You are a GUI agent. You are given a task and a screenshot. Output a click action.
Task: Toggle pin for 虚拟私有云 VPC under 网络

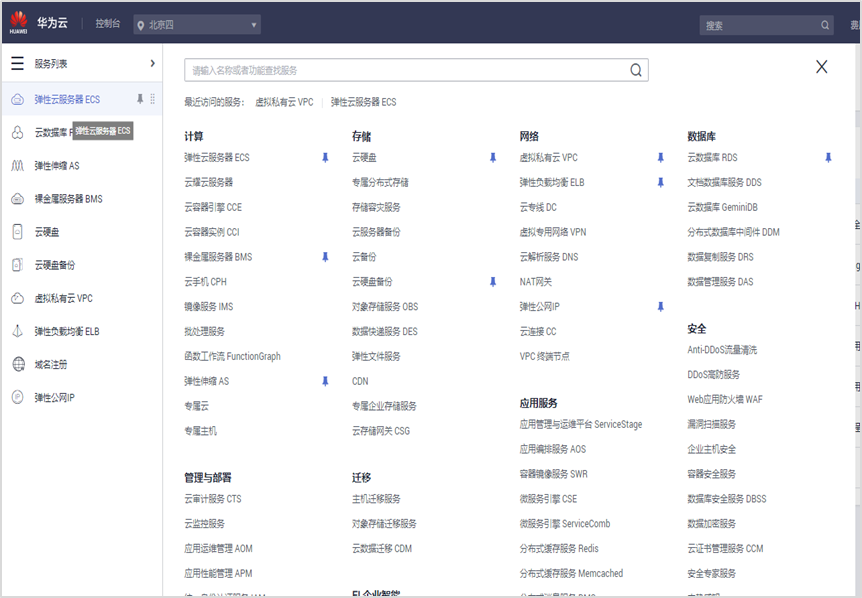[660, 158]
